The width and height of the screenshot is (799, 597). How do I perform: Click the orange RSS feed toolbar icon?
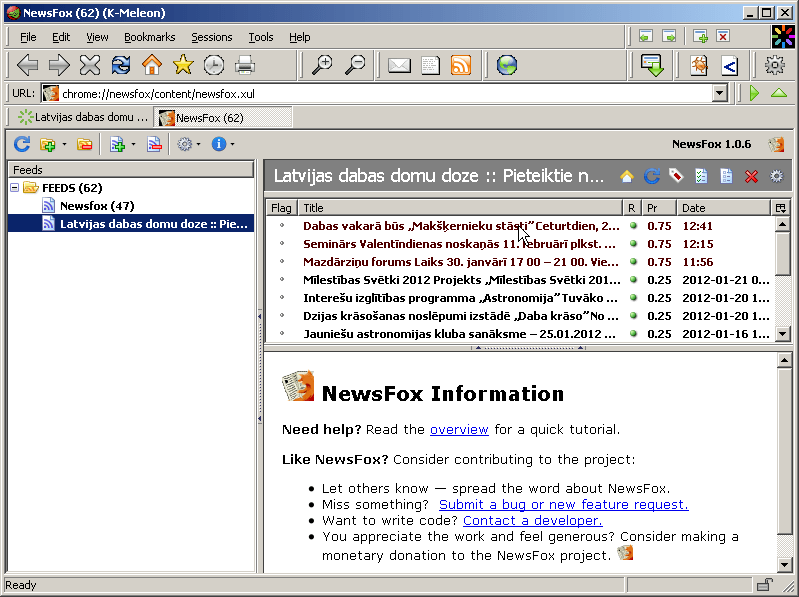461,65
